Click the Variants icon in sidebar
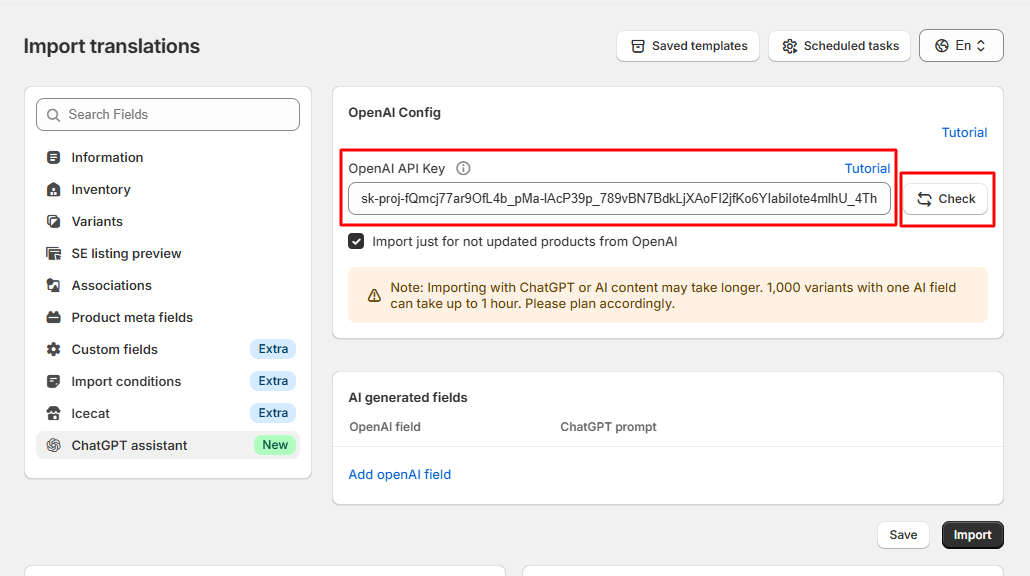The width and height of the screenshot is (1030, 576). [x=53, y=221]
